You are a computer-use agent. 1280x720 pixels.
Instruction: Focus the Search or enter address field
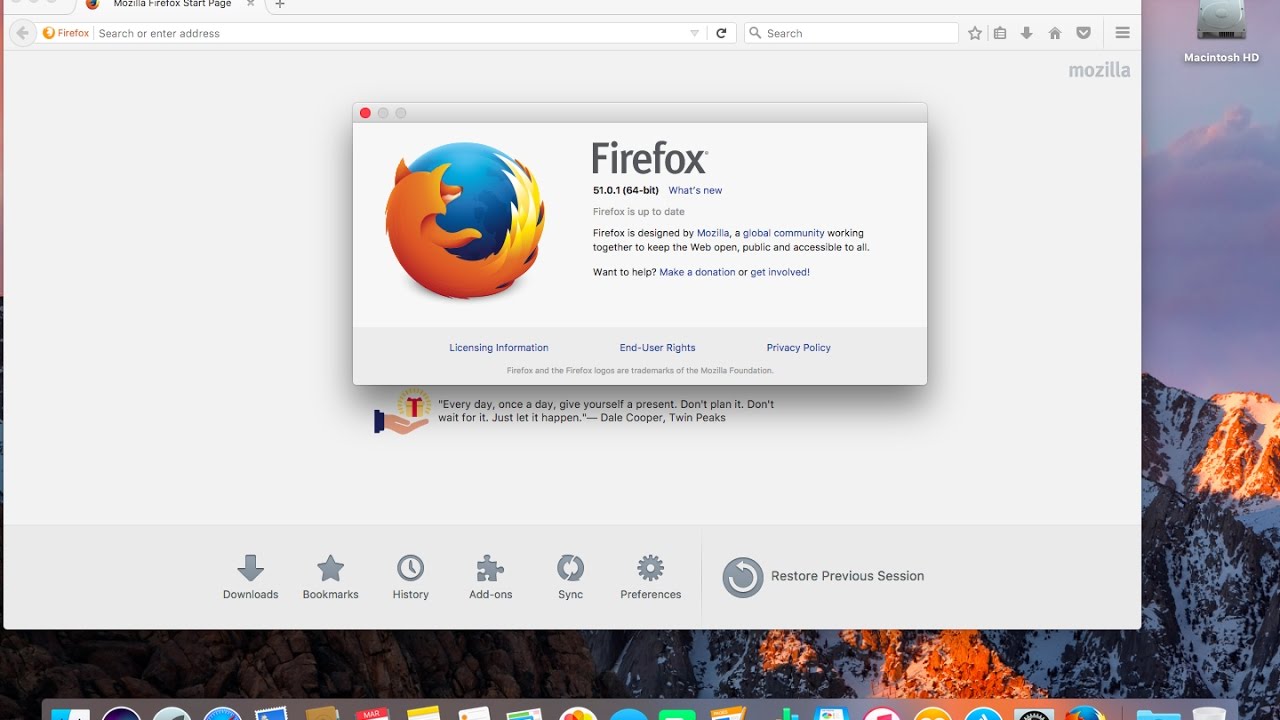pyautogui.click(x=390, y=33)
